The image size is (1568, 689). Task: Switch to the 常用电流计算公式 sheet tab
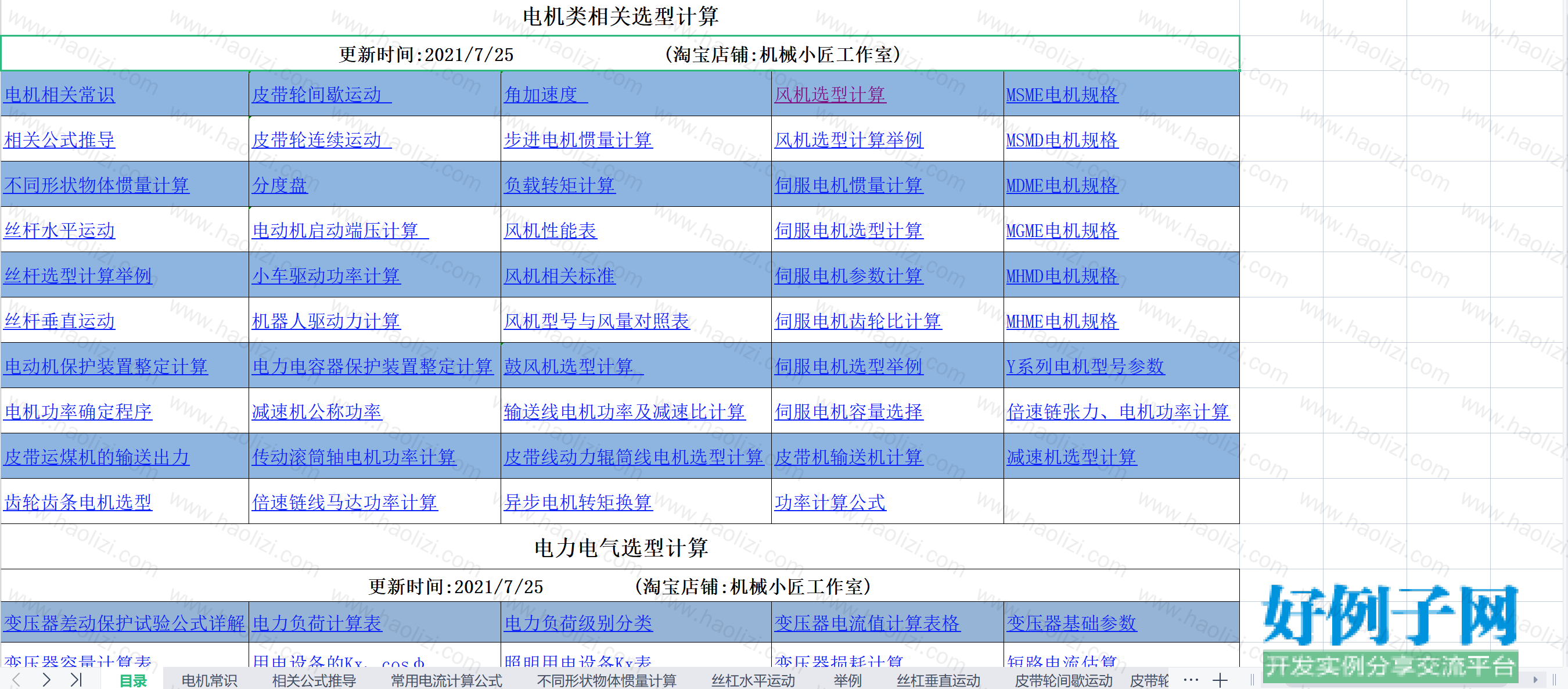446,680
